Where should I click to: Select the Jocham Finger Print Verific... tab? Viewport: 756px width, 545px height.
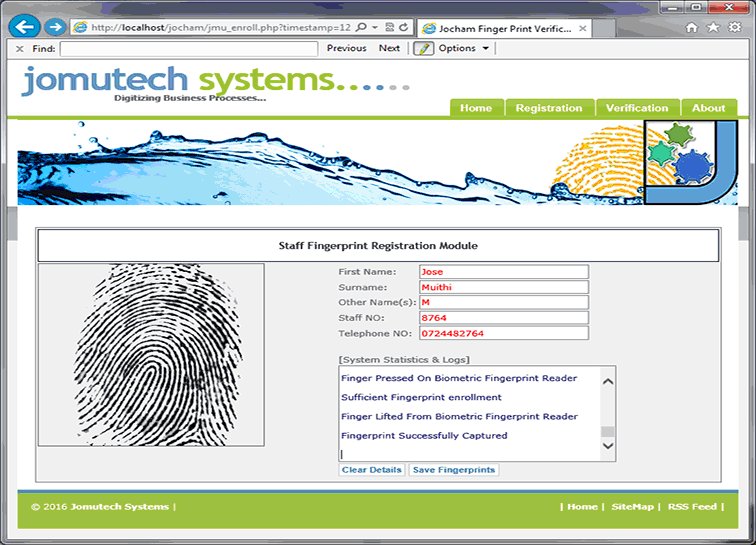pyautogui.click(x=504, y=28)
